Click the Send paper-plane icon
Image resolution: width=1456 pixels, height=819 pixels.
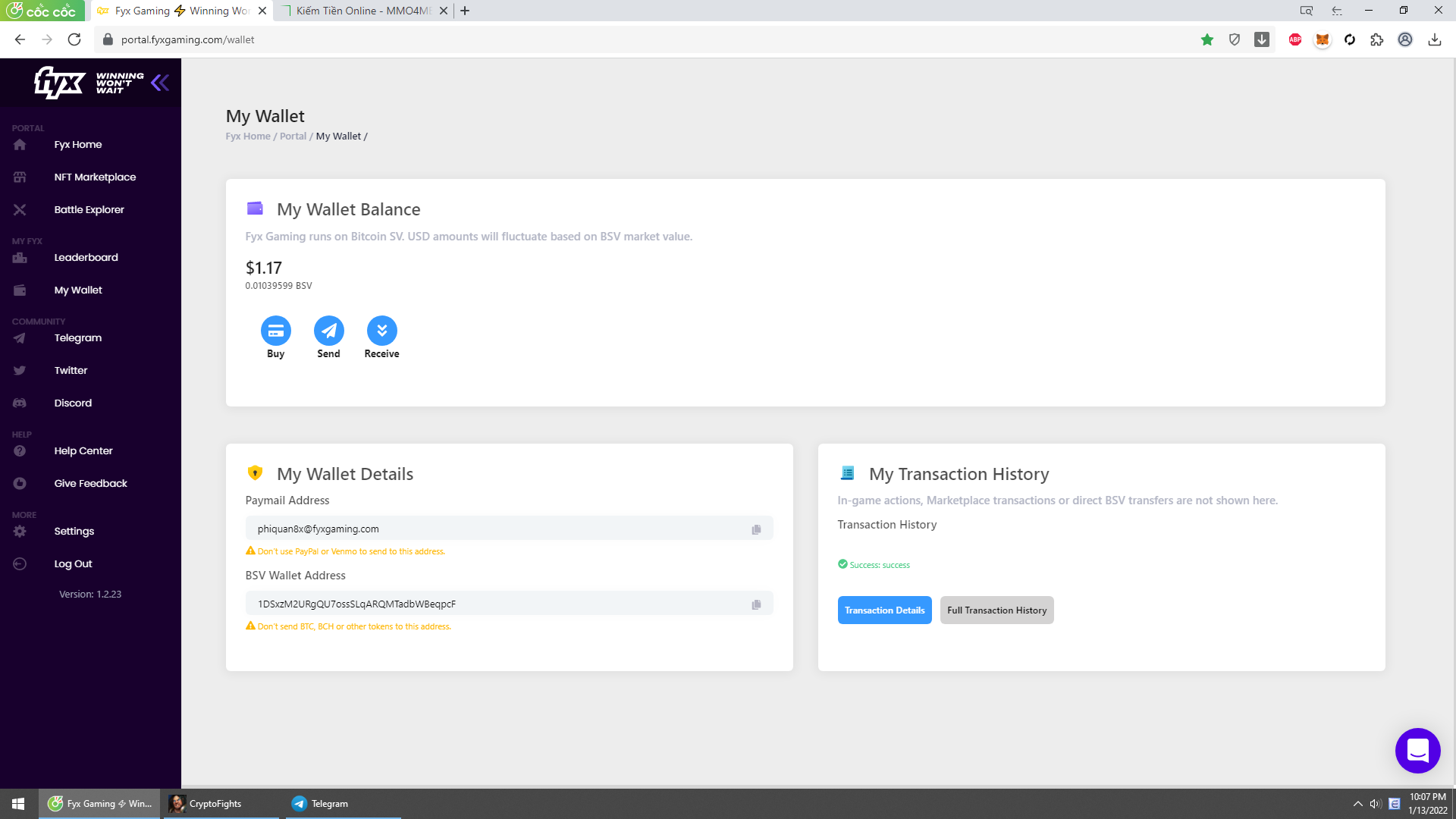[328, 331]
